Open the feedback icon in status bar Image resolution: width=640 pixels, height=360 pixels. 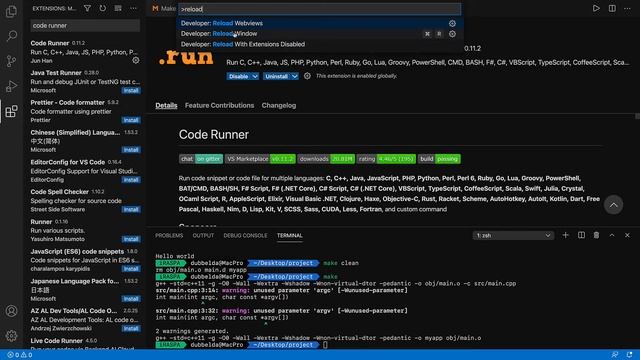(614, 355)
